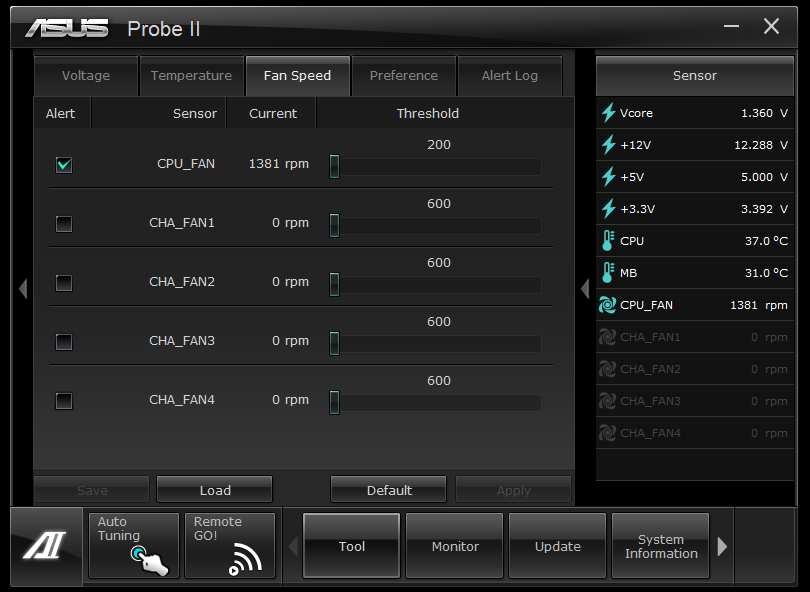Click the Vcore lightning bolt icon
The height and width of the screenshot is (592, 810).
[608, 113]
